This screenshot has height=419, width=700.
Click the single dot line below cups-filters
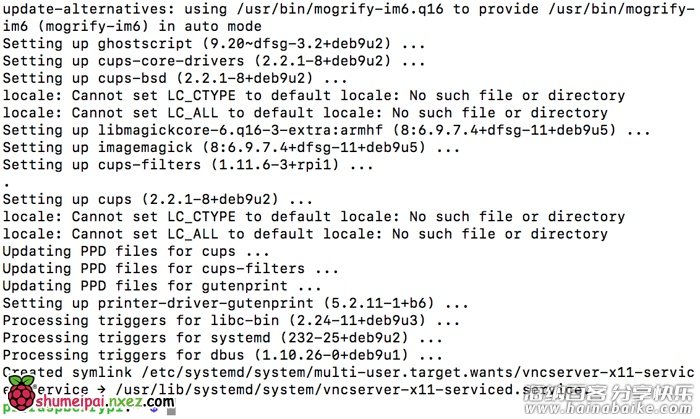[x=6, y=183]
